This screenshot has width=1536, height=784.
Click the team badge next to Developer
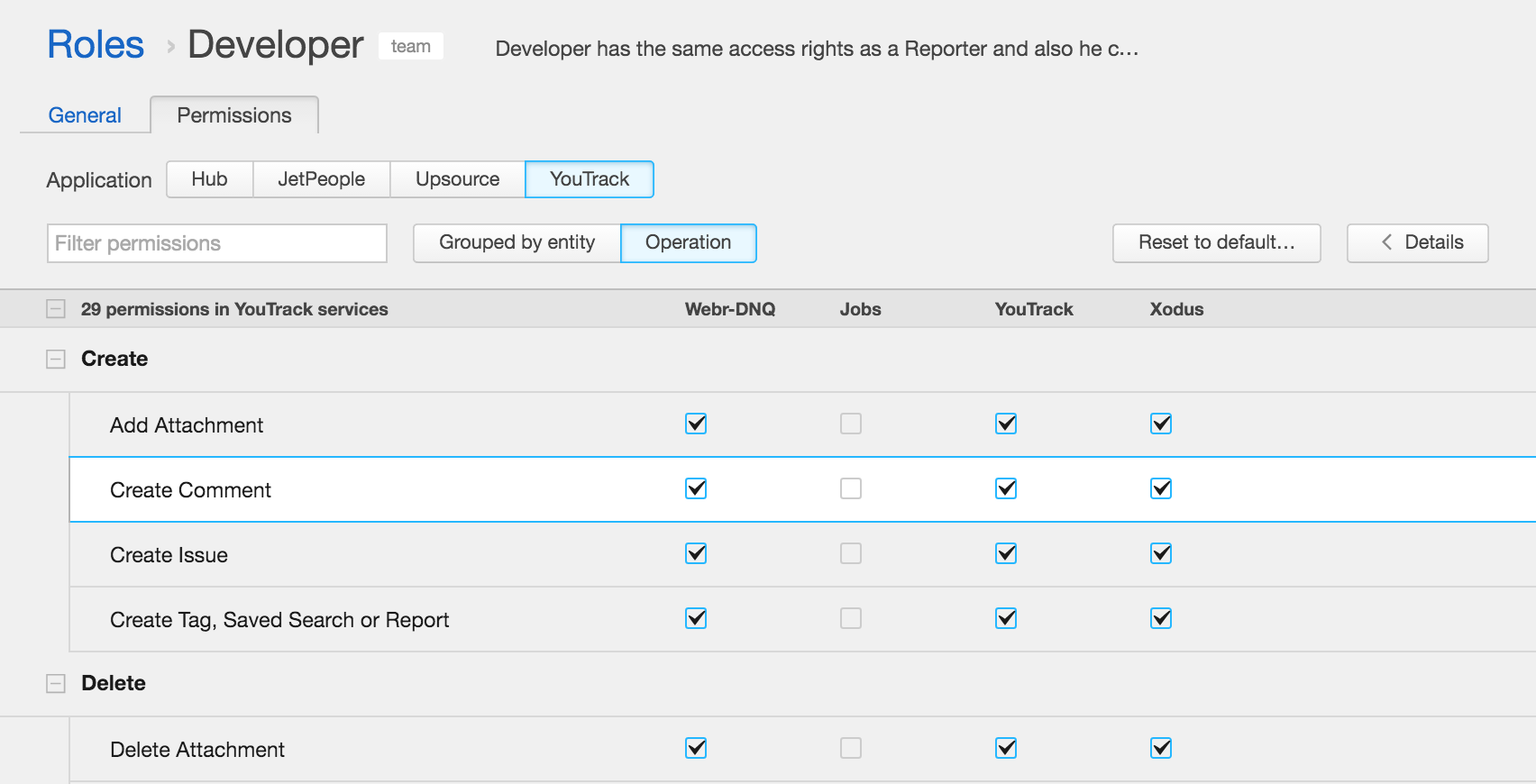coord(411,46)
